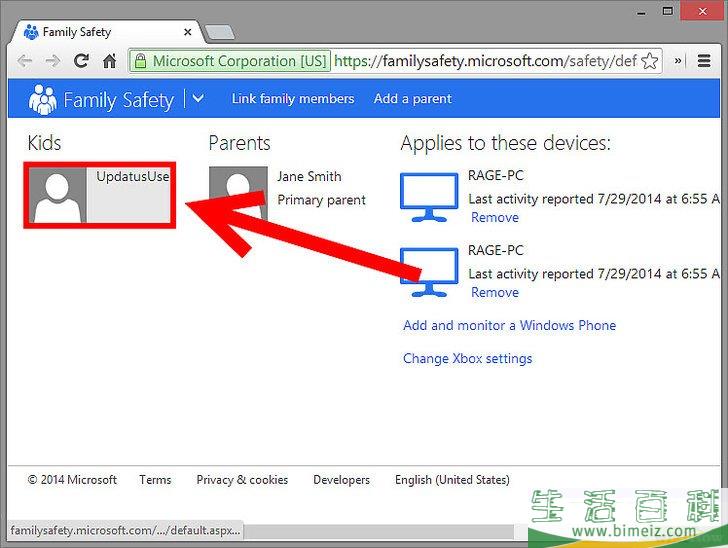
Task: Click the Family Safety people logo
Action: tap(42, 99)
